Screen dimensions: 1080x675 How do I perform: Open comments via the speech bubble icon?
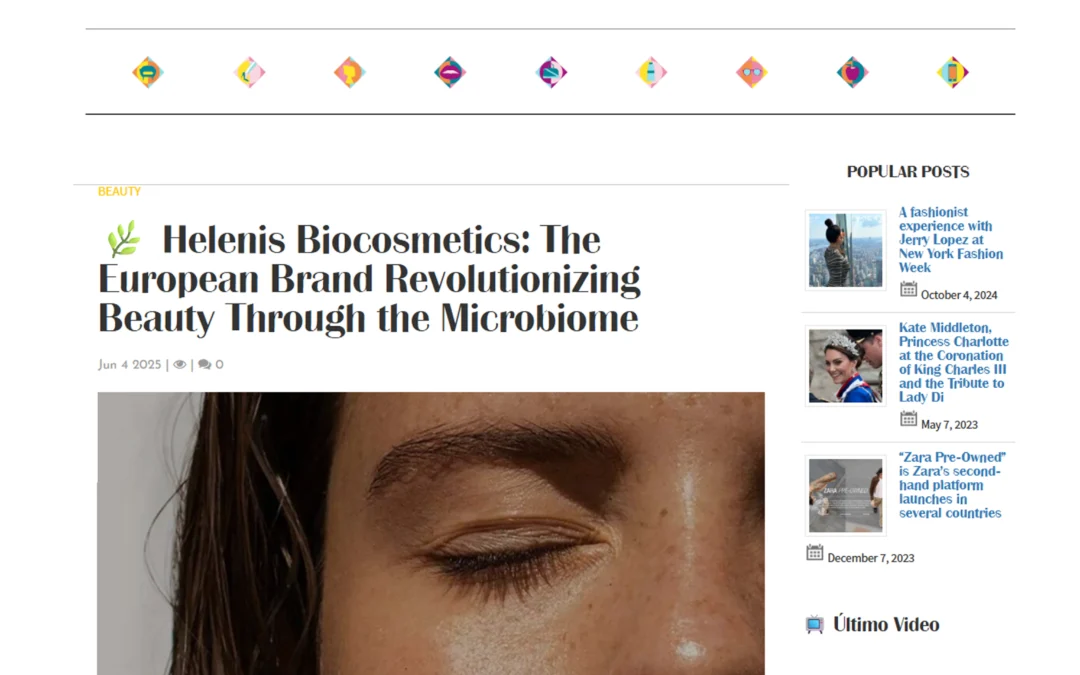pos(204,364)
